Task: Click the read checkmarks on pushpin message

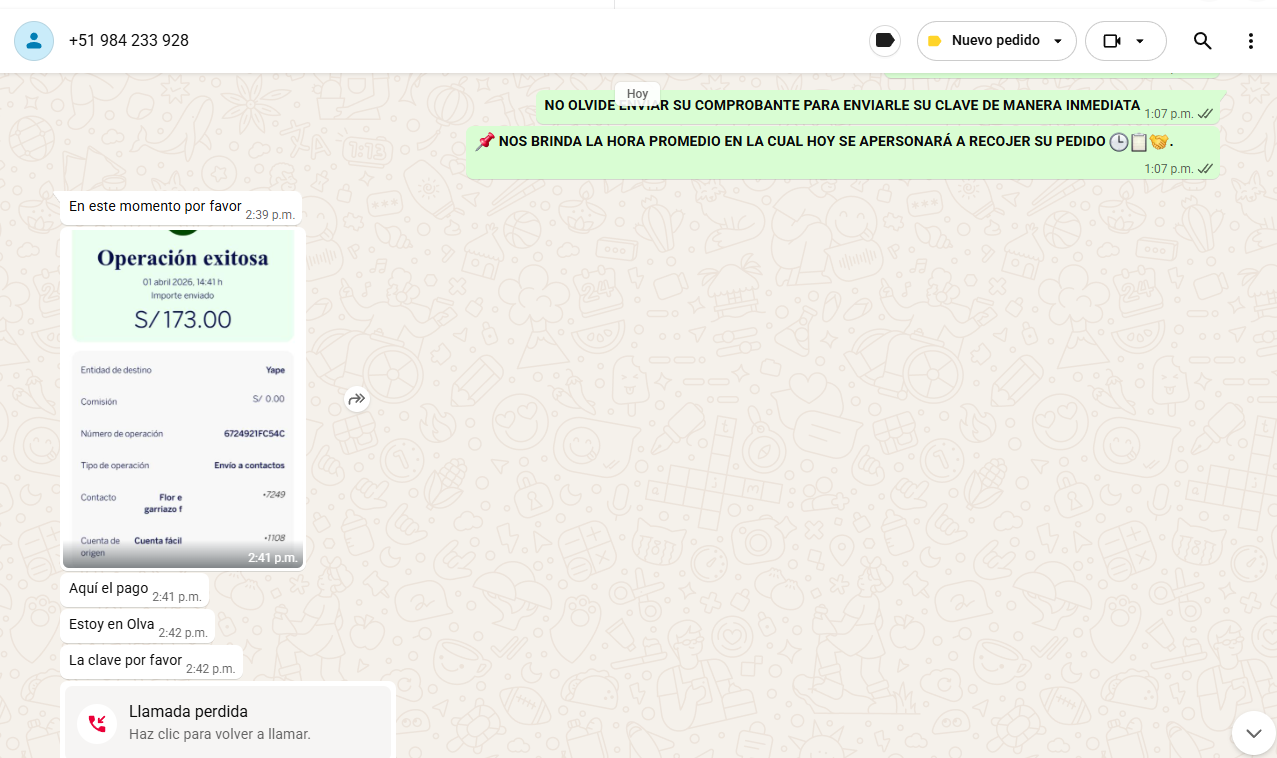Action: (x=1205, y=169)
